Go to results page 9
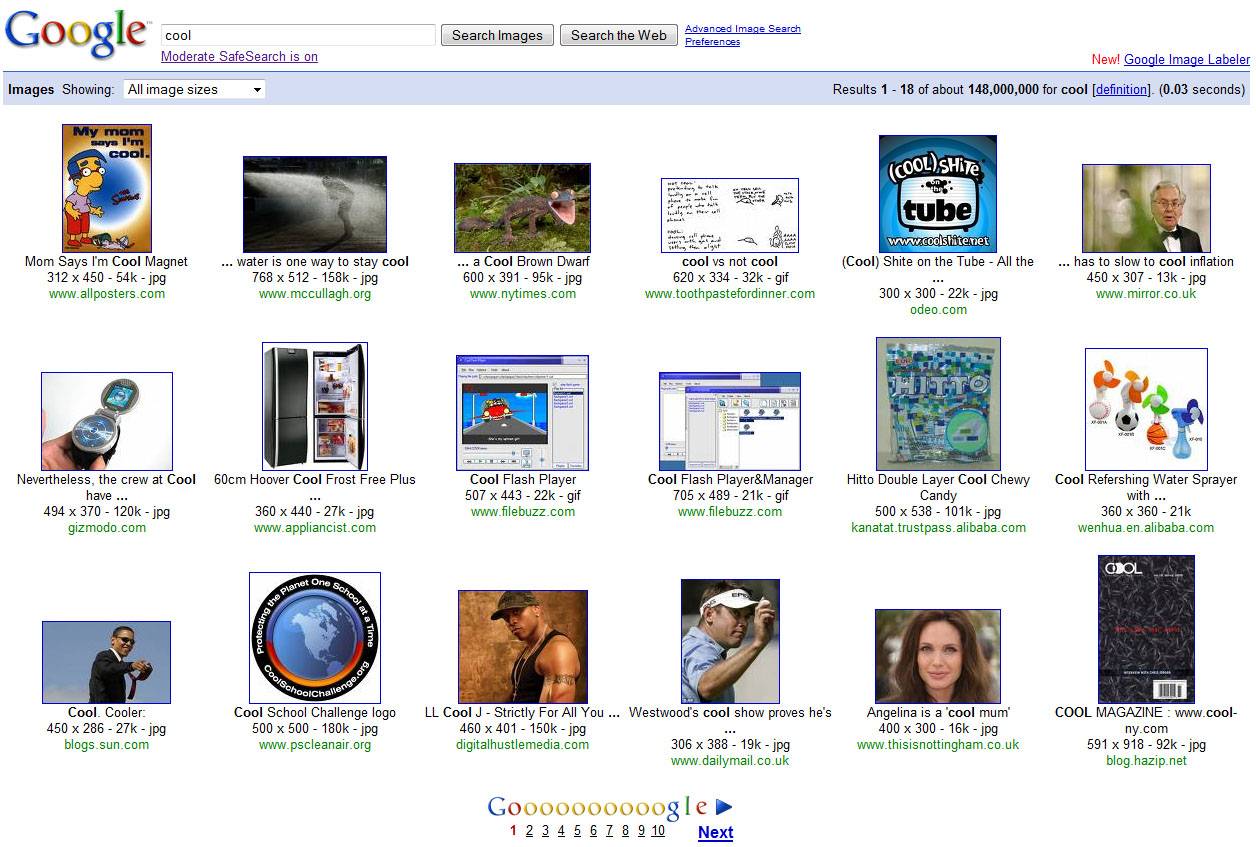The image size is (1256, 847). tap(642, 831)
